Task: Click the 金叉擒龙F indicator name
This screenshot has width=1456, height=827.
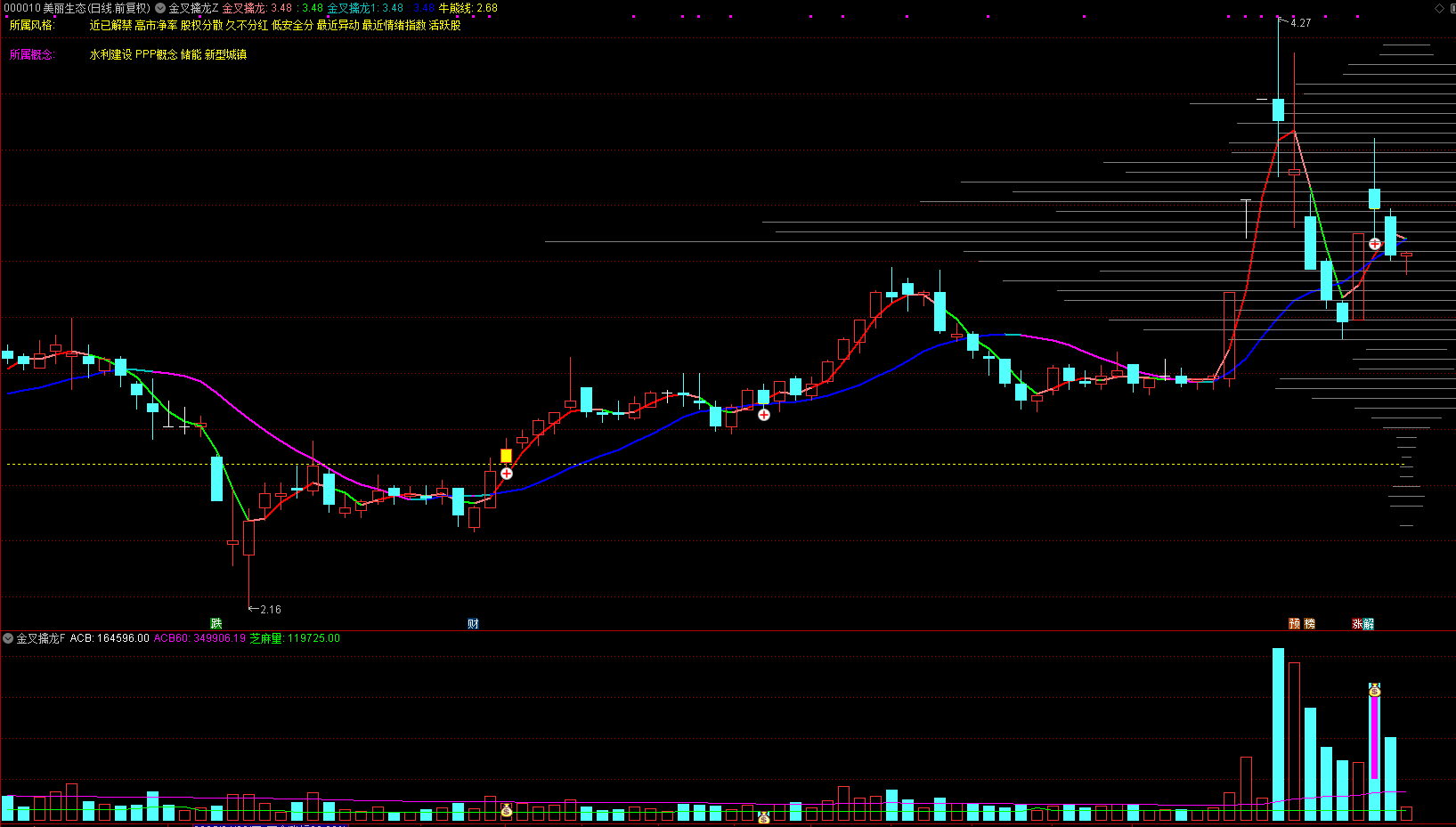Action: click(x=41, y=638)
